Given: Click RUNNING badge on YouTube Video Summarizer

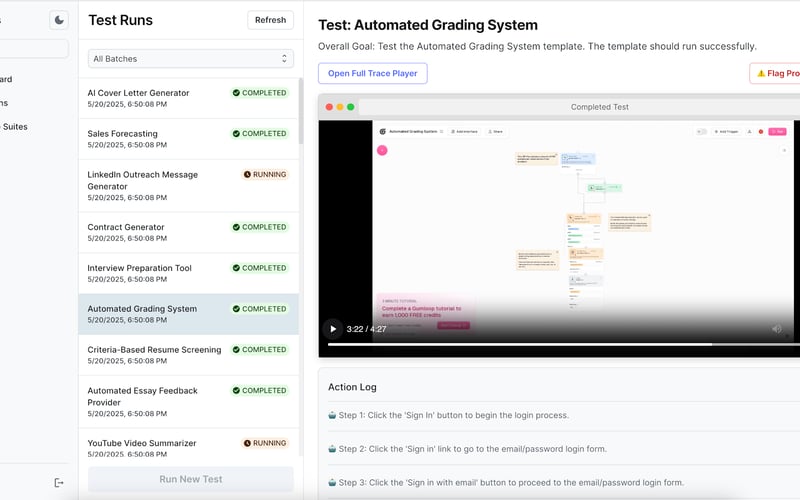Looking at the screenshot, I should tap(265, 443).
